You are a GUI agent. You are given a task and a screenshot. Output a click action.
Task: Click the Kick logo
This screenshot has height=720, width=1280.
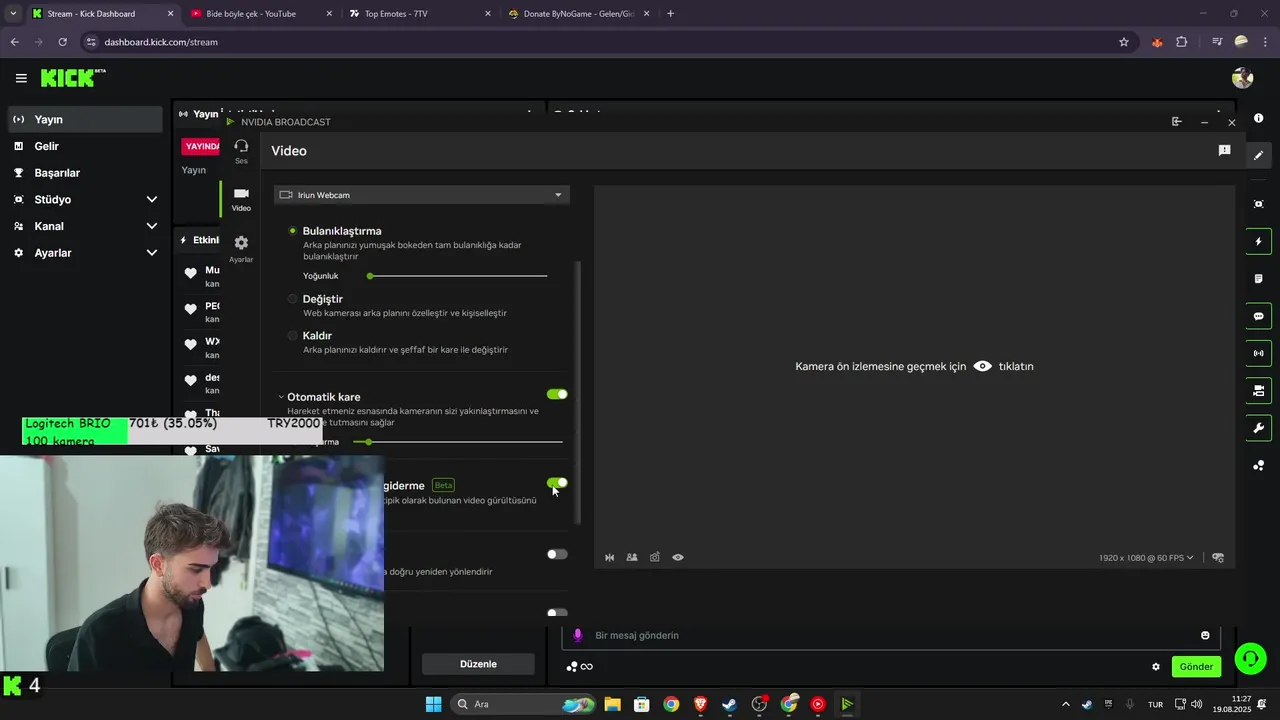[72, 77]
